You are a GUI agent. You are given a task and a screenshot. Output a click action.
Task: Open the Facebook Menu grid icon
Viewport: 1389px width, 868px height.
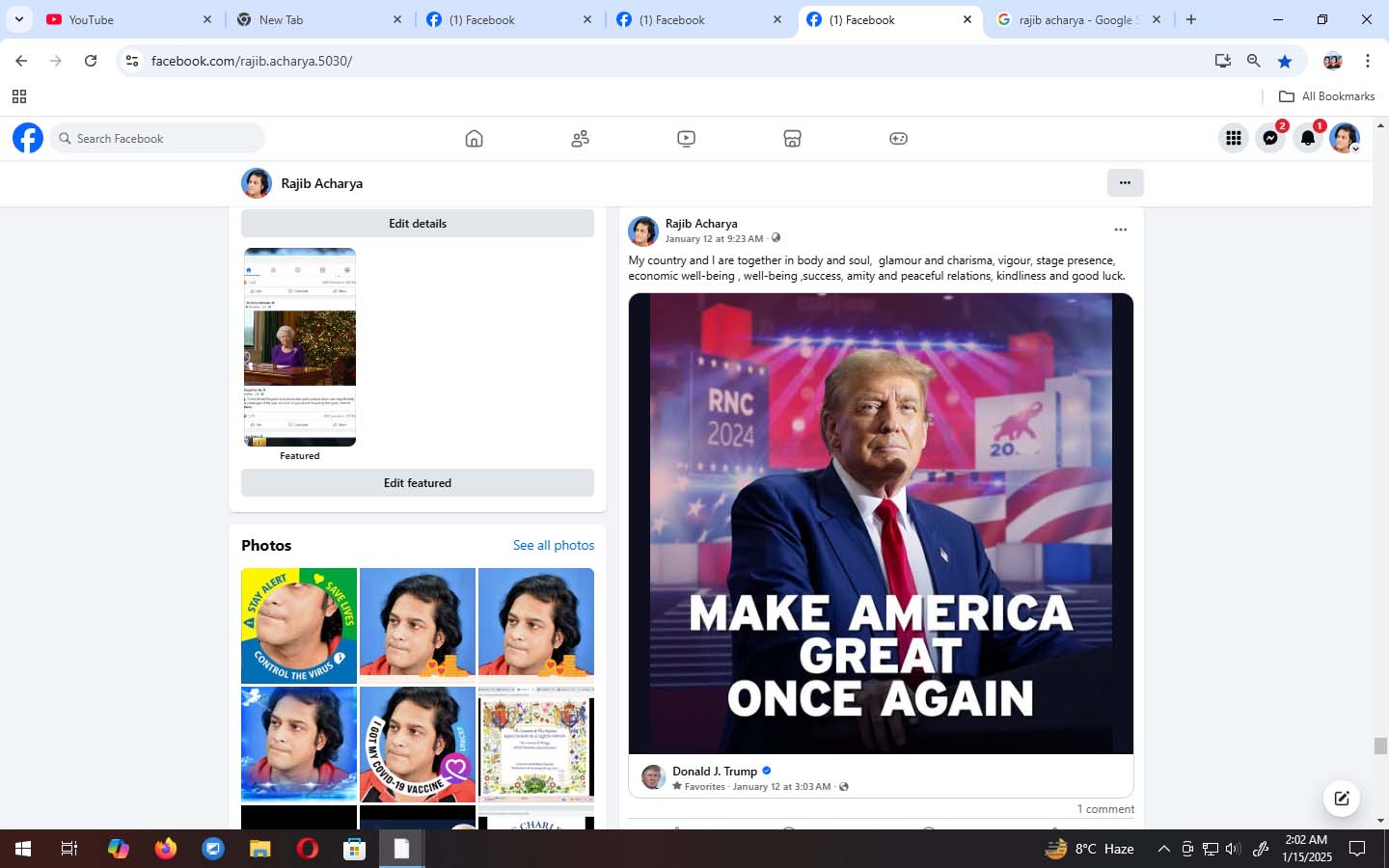coord(1233,138)
